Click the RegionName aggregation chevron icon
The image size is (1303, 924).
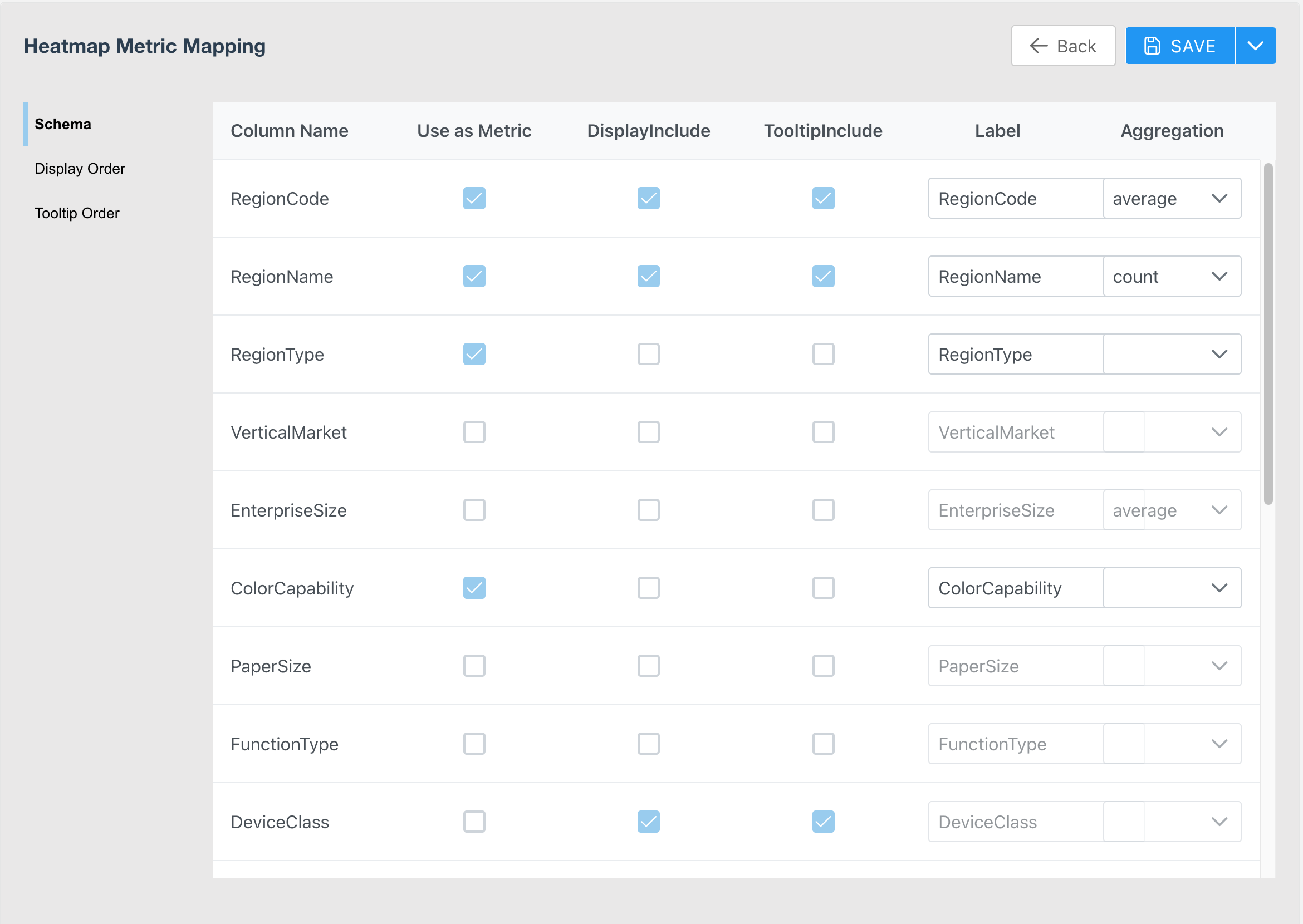click(1219, 277)
